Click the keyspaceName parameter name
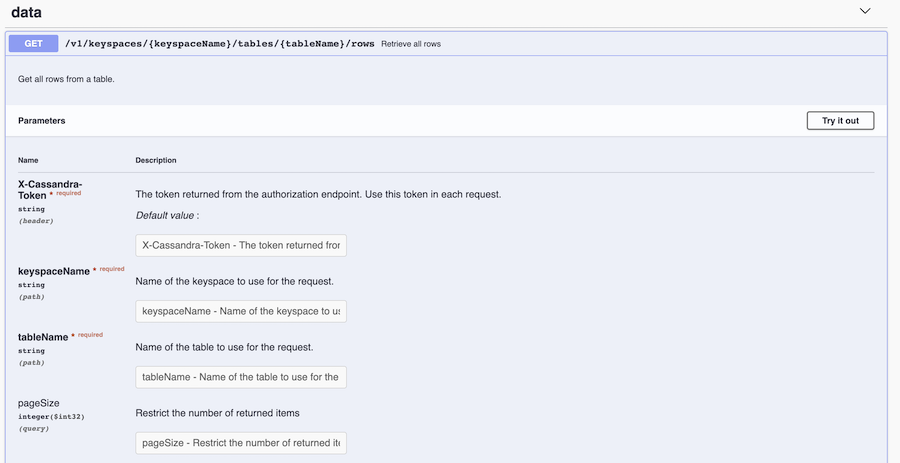This screenshot has width=900, height=463. tap(54, 271)
